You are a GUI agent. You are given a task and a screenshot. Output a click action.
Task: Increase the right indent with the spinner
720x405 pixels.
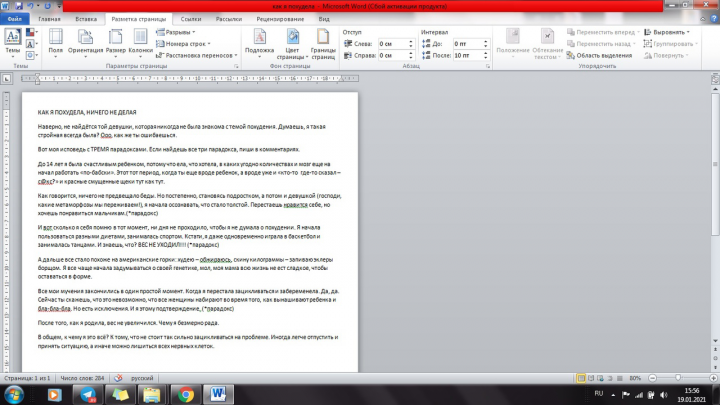pos(411,53)
